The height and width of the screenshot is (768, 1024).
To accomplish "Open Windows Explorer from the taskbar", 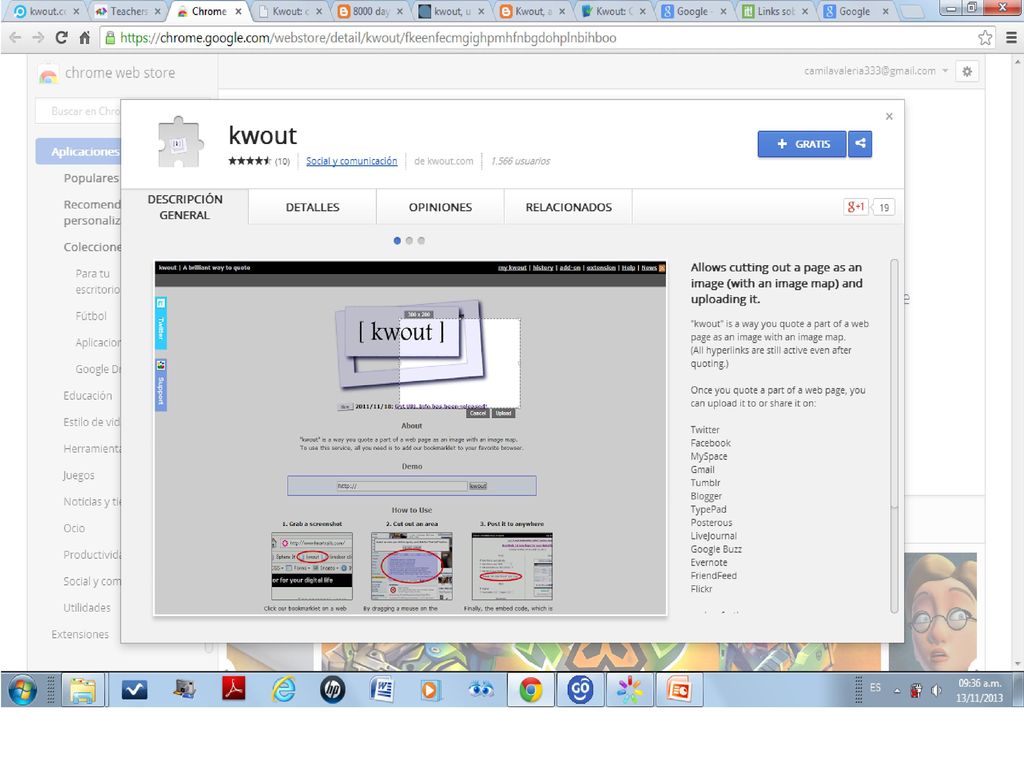I will point(83,690).
